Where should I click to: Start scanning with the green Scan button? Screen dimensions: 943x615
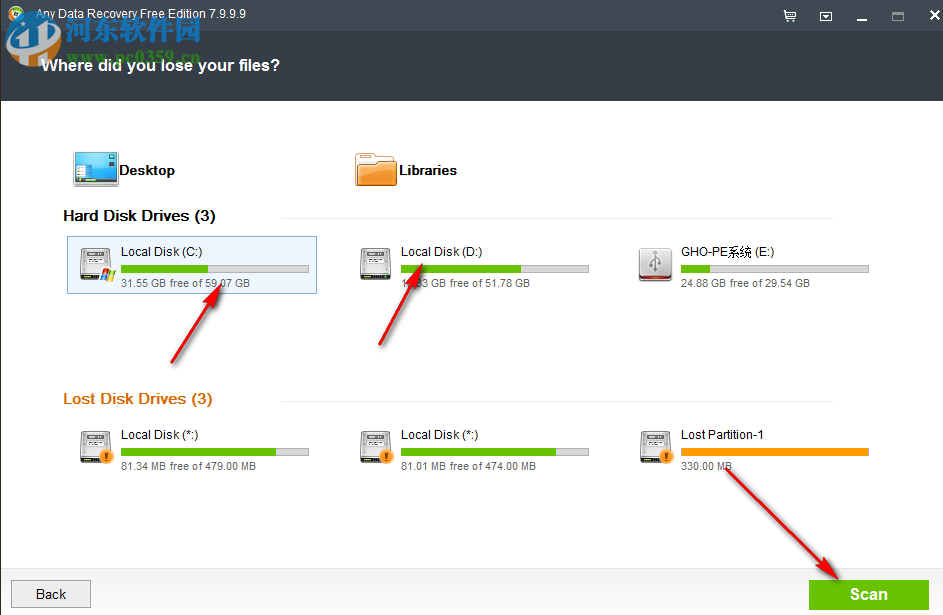pyautogui.click(x=868, y=595)
